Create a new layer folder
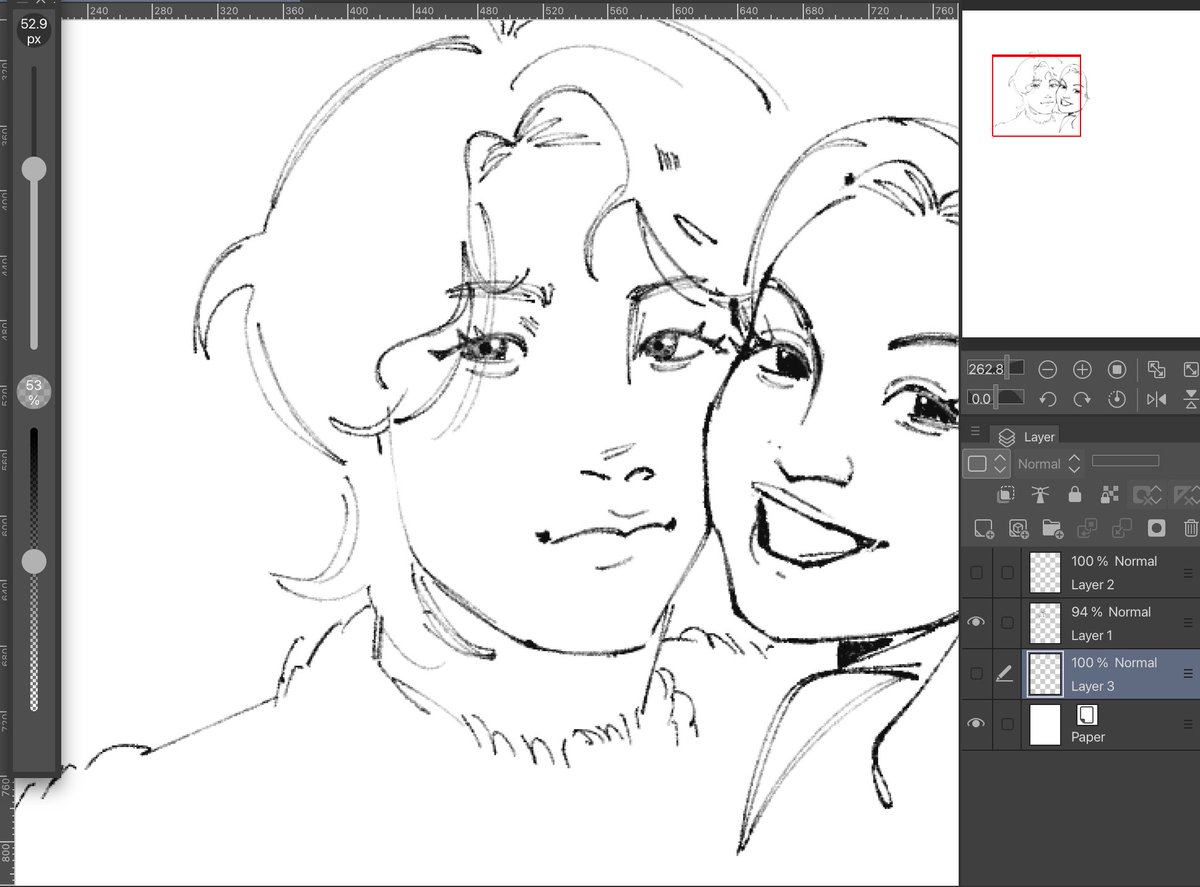Image resolution: width=1200 pixels, height=887 pixels. 1052,528
